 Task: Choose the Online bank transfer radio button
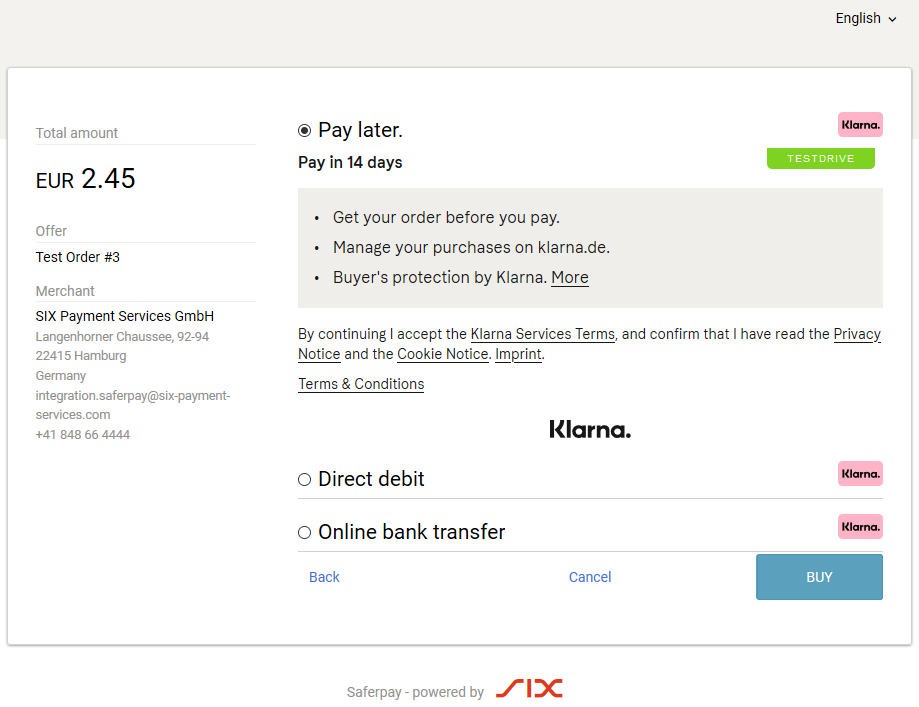point(304,532)
